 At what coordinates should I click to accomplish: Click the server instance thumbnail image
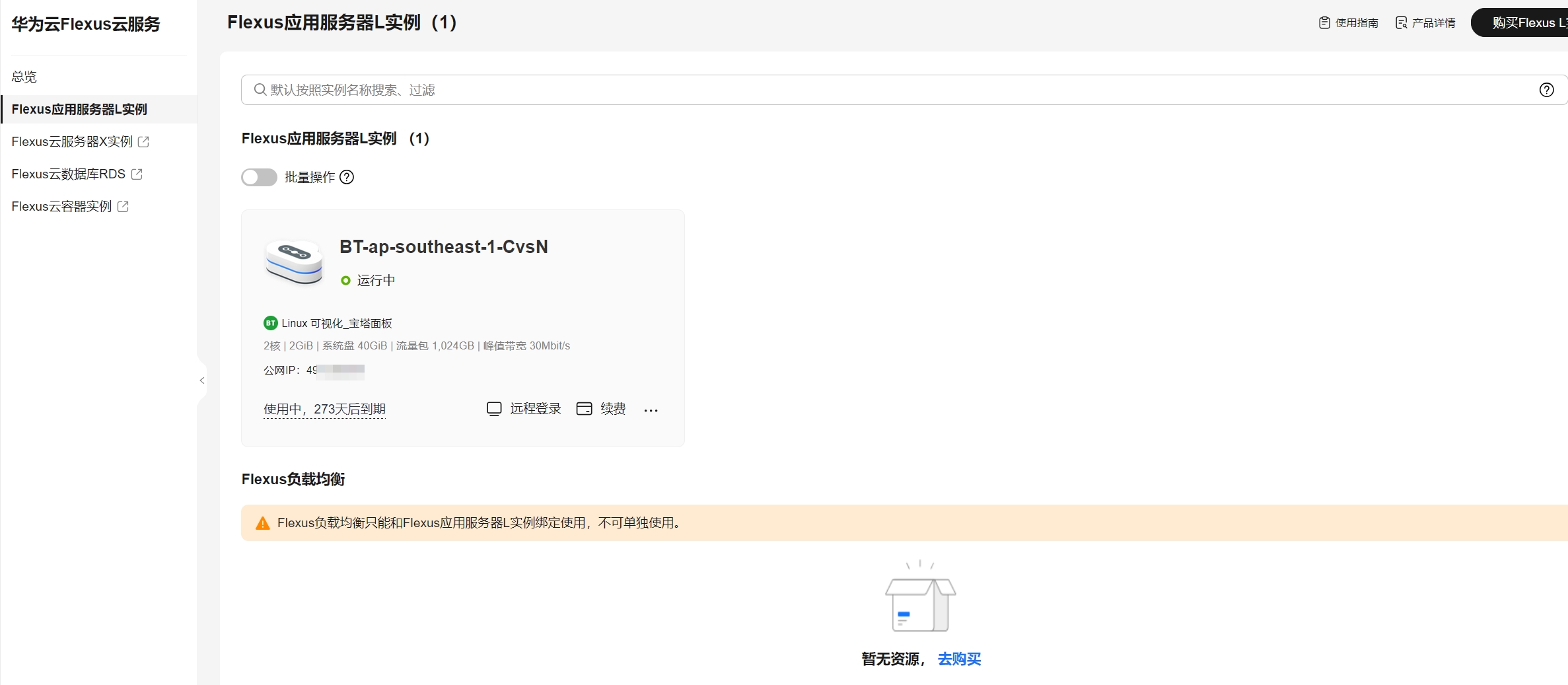tap(294, 262)
